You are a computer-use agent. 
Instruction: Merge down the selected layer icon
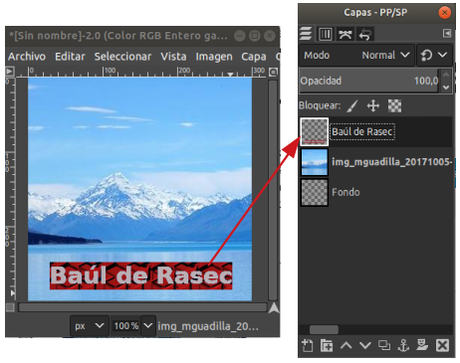[422, 345]
